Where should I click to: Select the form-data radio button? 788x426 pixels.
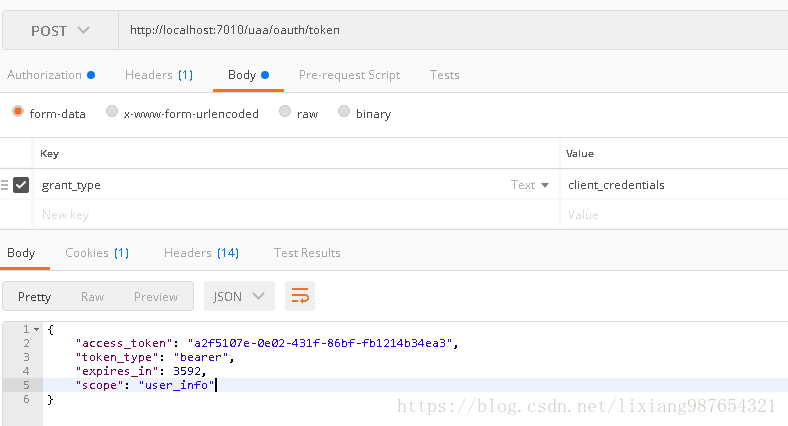(18, 111)
